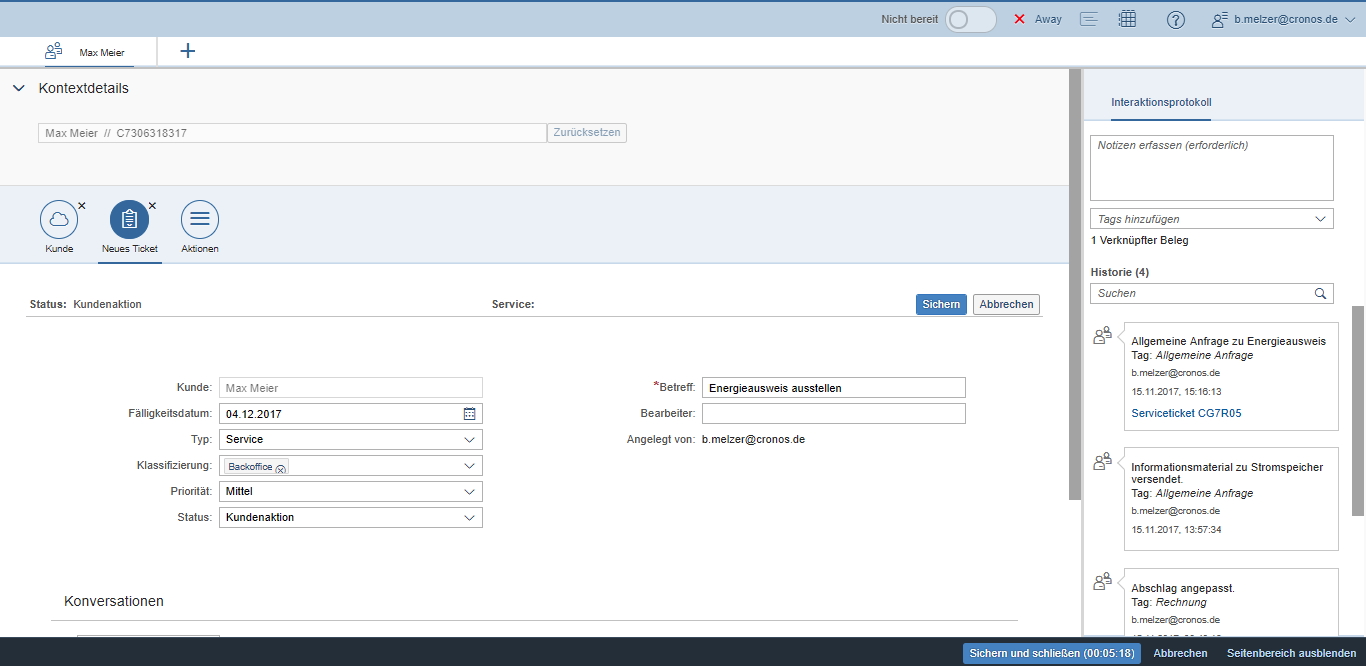
Task: Click the Sichern button
Action: [940, 304]
